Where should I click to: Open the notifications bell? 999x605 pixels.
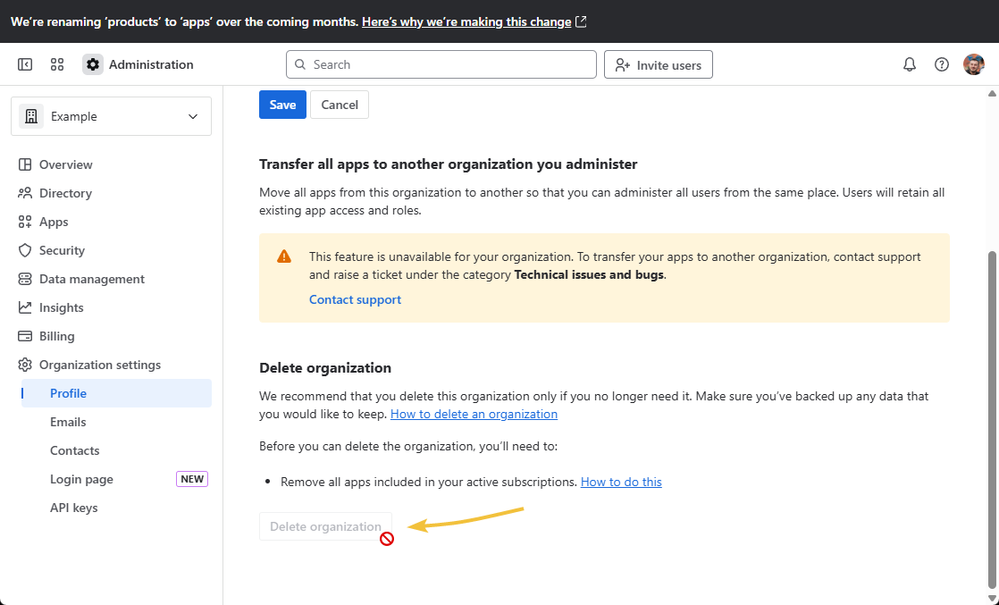909,65
